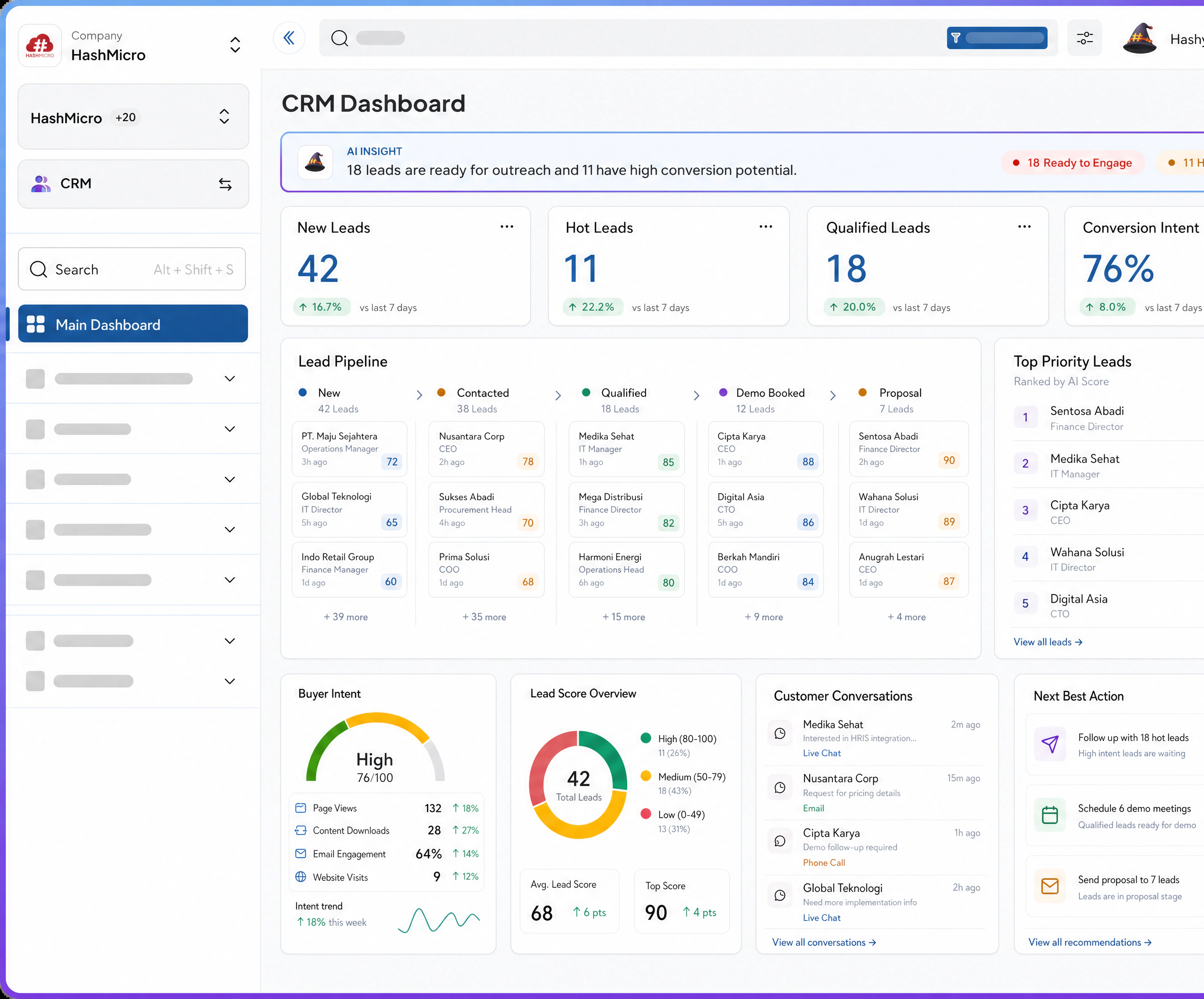
Task: Click Low (0-49) legend dot
Action: (646, 814)
